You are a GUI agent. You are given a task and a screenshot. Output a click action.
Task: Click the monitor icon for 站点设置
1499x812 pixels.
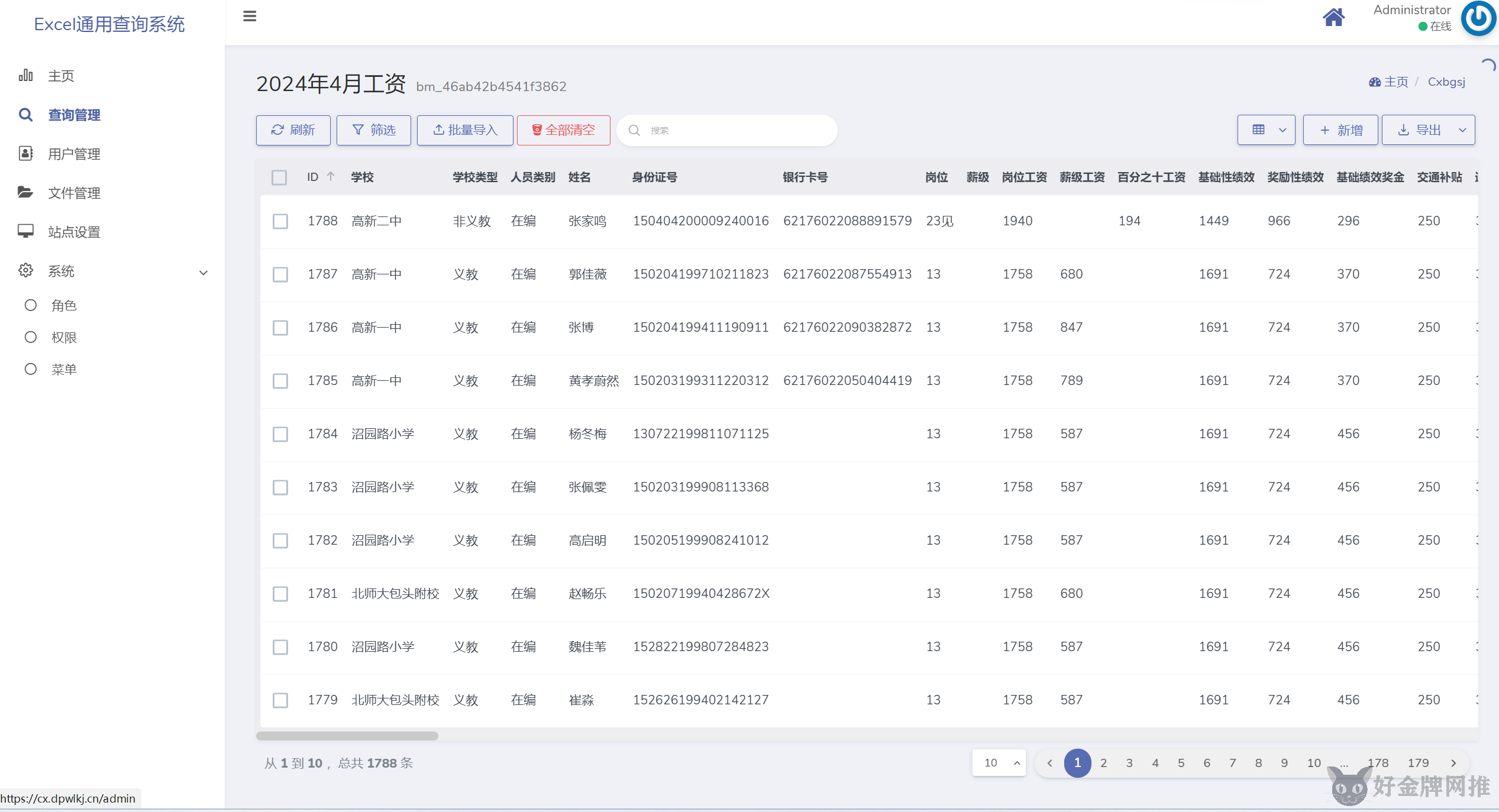point(25,231)
